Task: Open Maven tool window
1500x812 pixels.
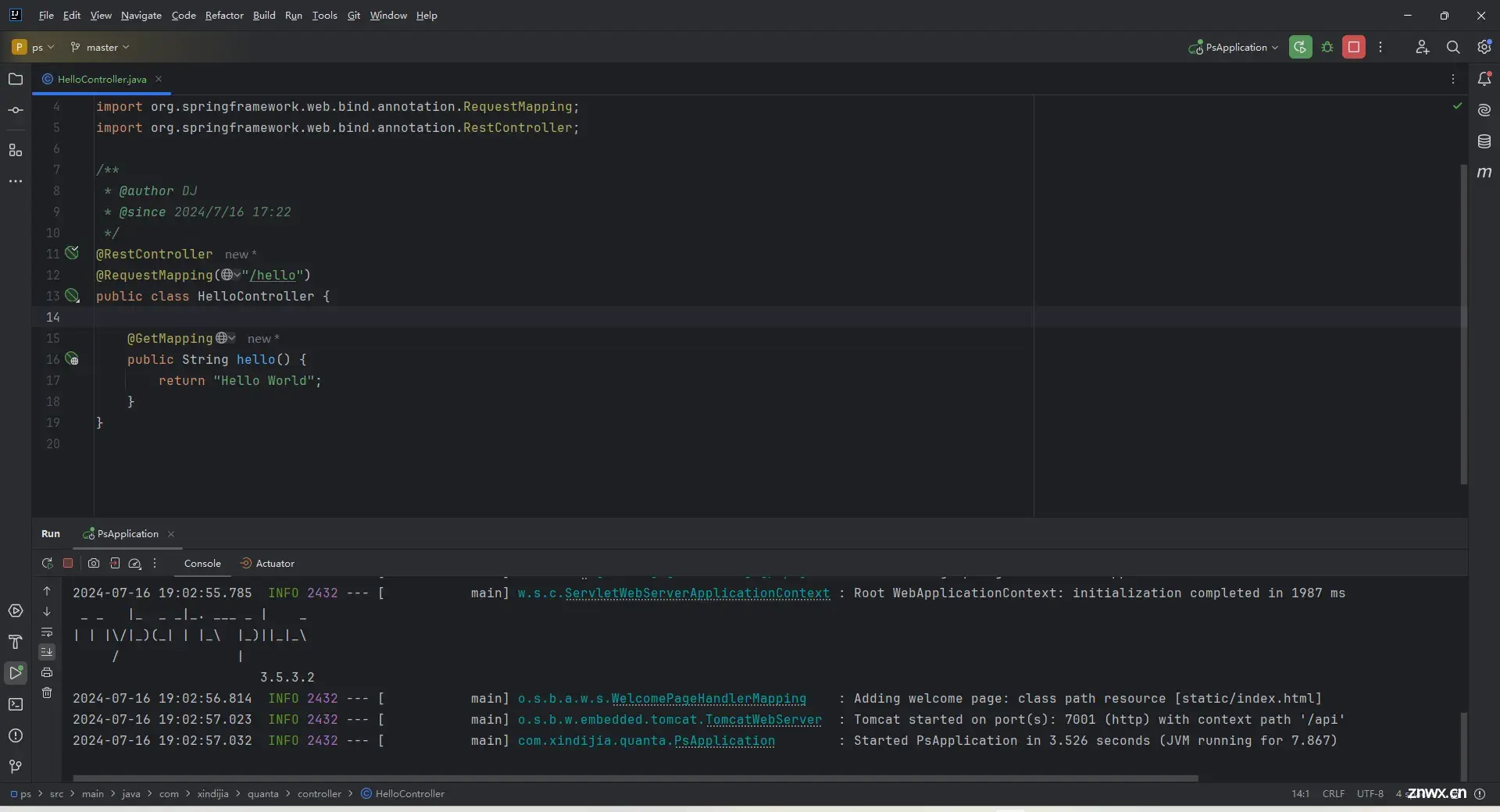Action: [1484, 173]
